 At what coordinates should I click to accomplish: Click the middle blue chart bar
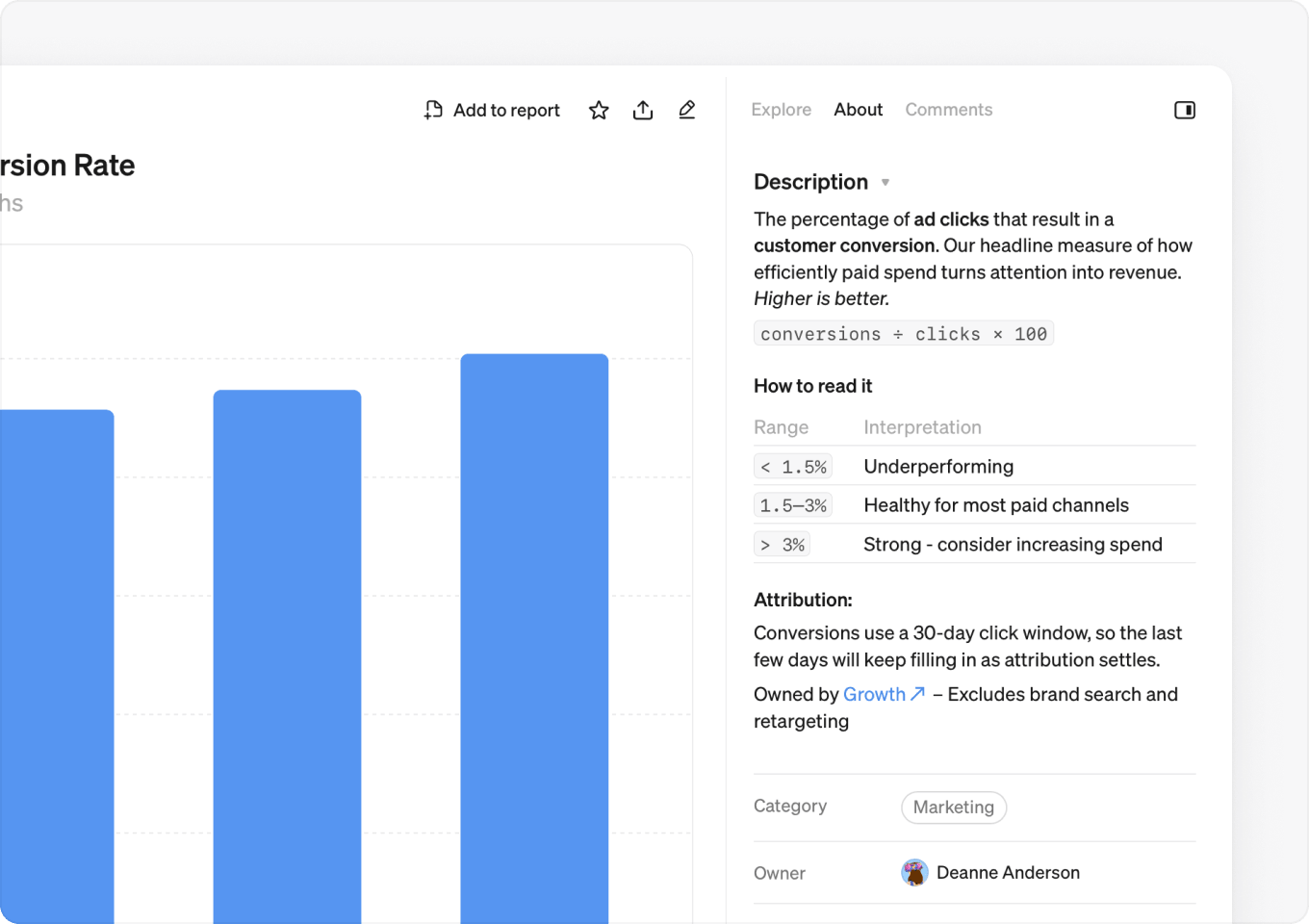tap(287, 657)
